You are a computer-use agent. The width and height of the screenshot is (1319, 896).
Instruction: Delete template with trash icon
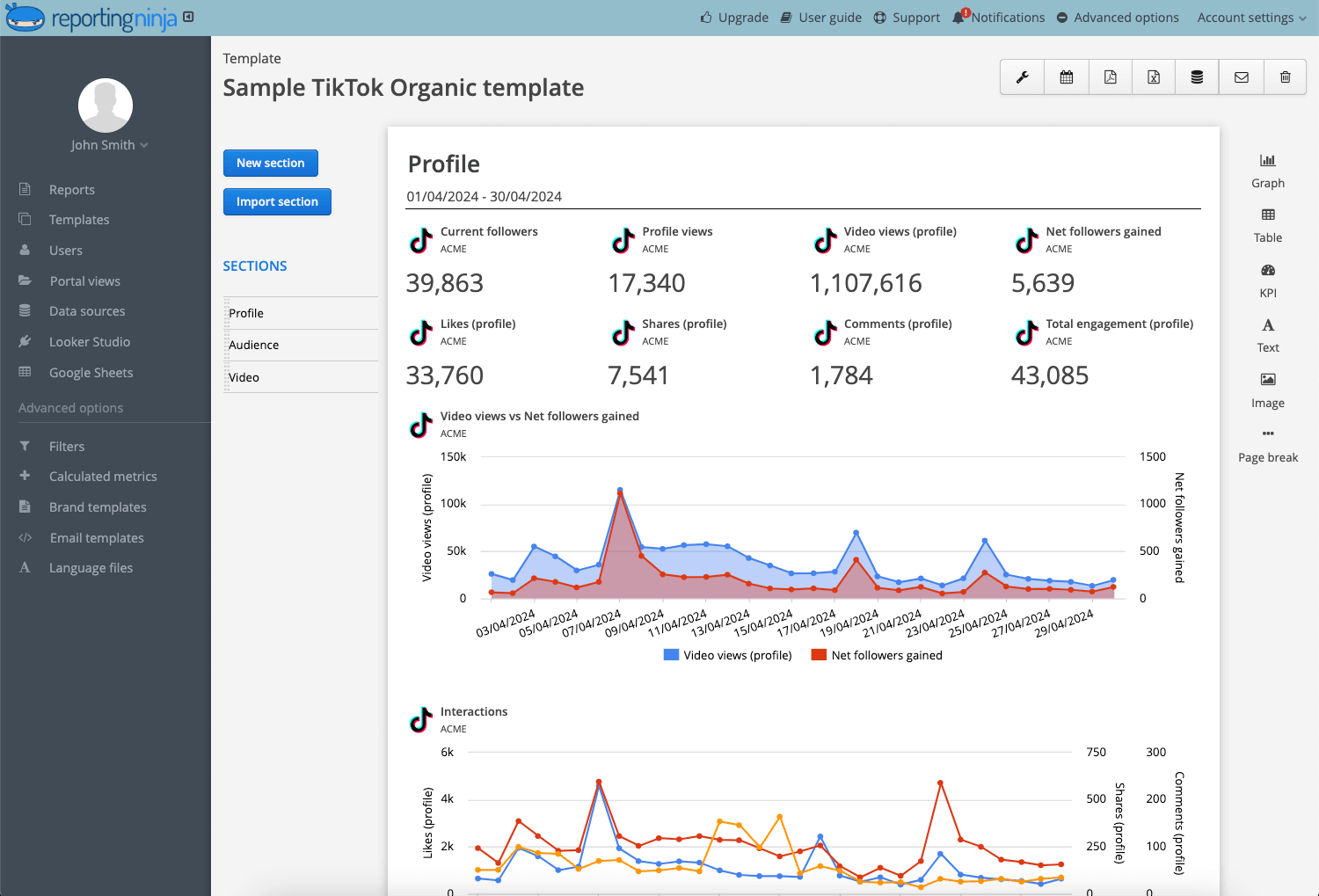point(1285,77)
